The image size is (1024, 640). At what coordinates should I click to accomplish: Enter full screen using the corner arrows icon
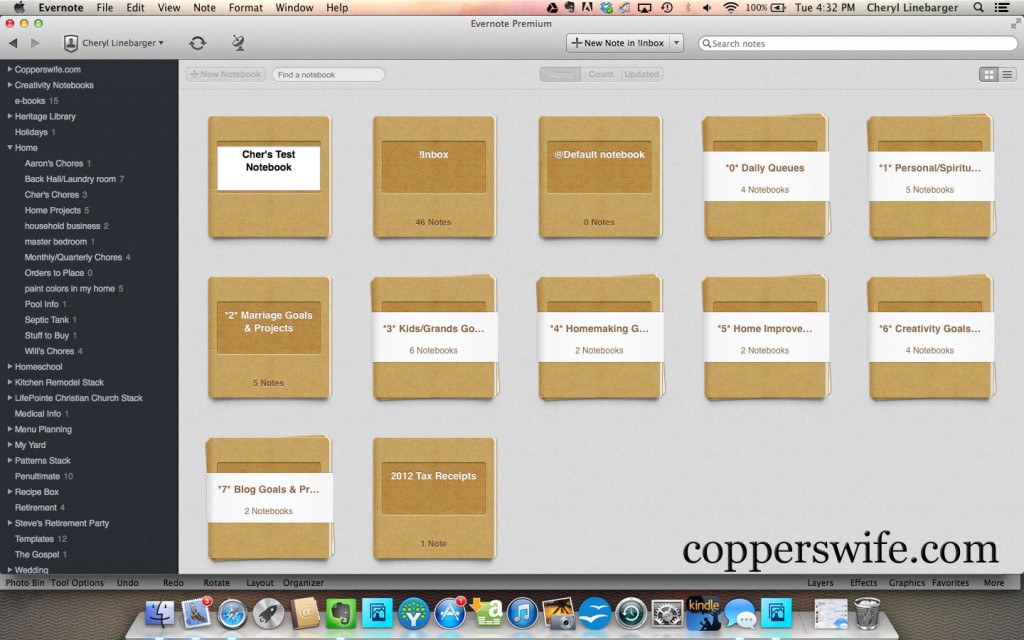[x=1016, y=24]
